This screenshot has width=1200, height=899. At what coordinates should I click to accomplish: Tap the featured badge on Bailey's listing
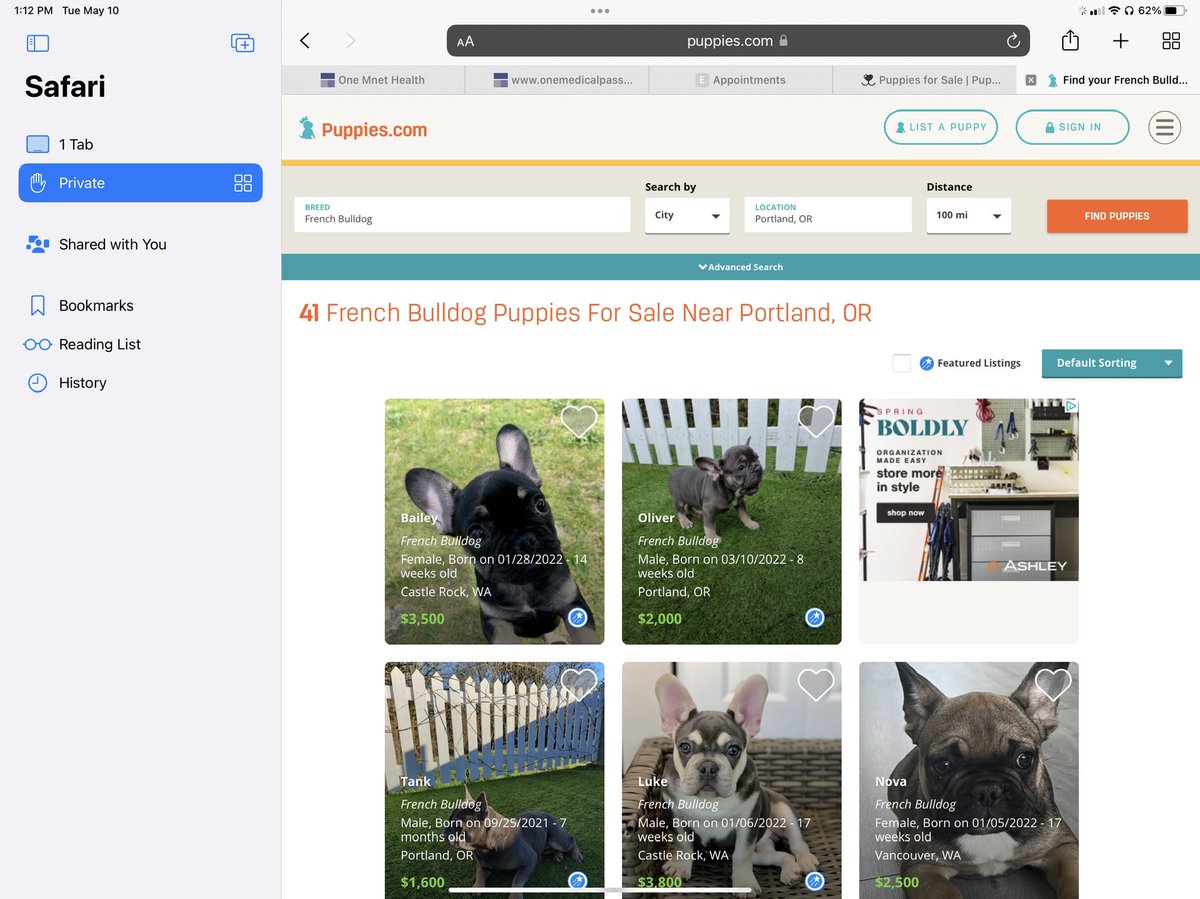tap(578, 618)
